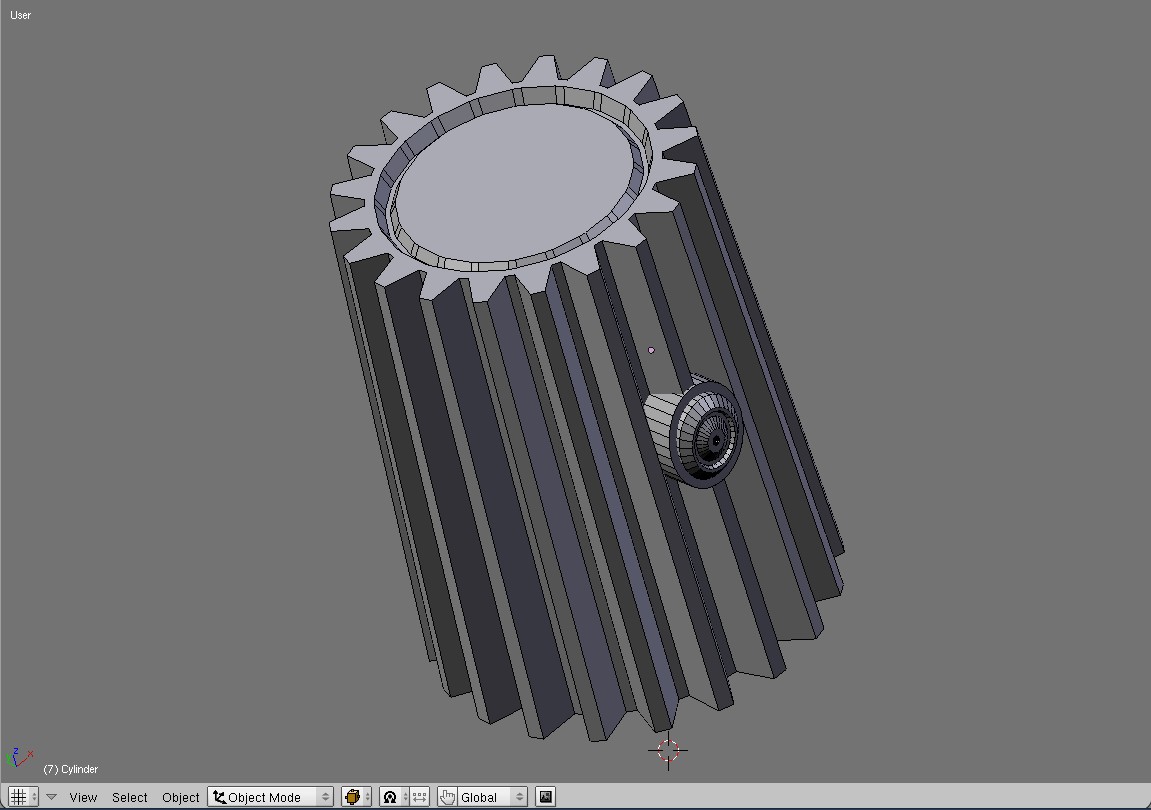
Task: Open the pivot point selector
Action: tap(394, 797)
